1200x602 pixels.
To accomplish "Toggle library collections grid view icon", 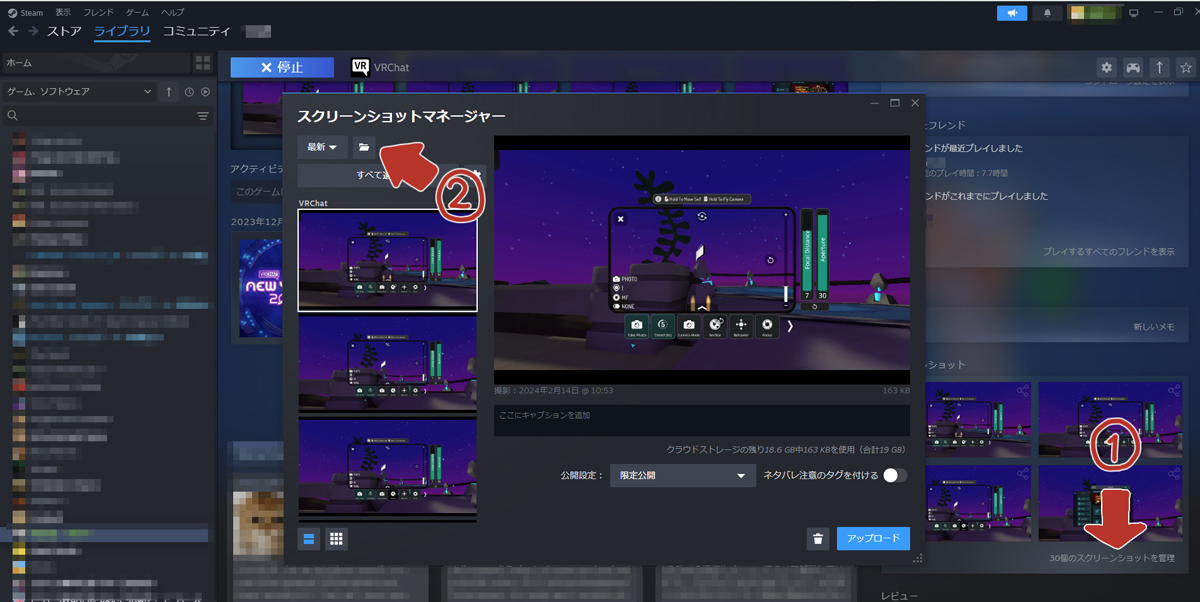I will [x=203, y=63].
